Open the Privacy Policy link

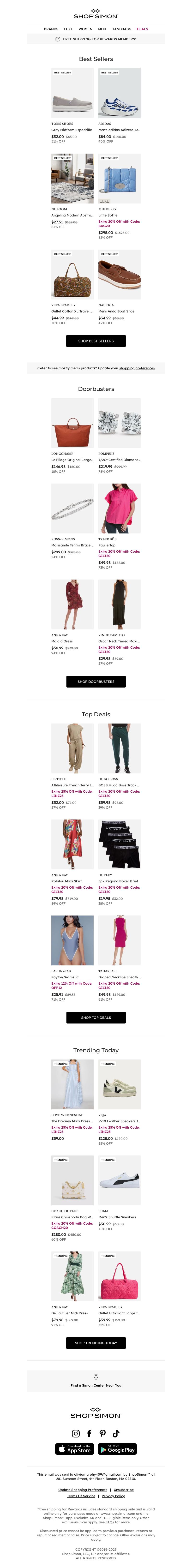click(x=113, y=1496)
